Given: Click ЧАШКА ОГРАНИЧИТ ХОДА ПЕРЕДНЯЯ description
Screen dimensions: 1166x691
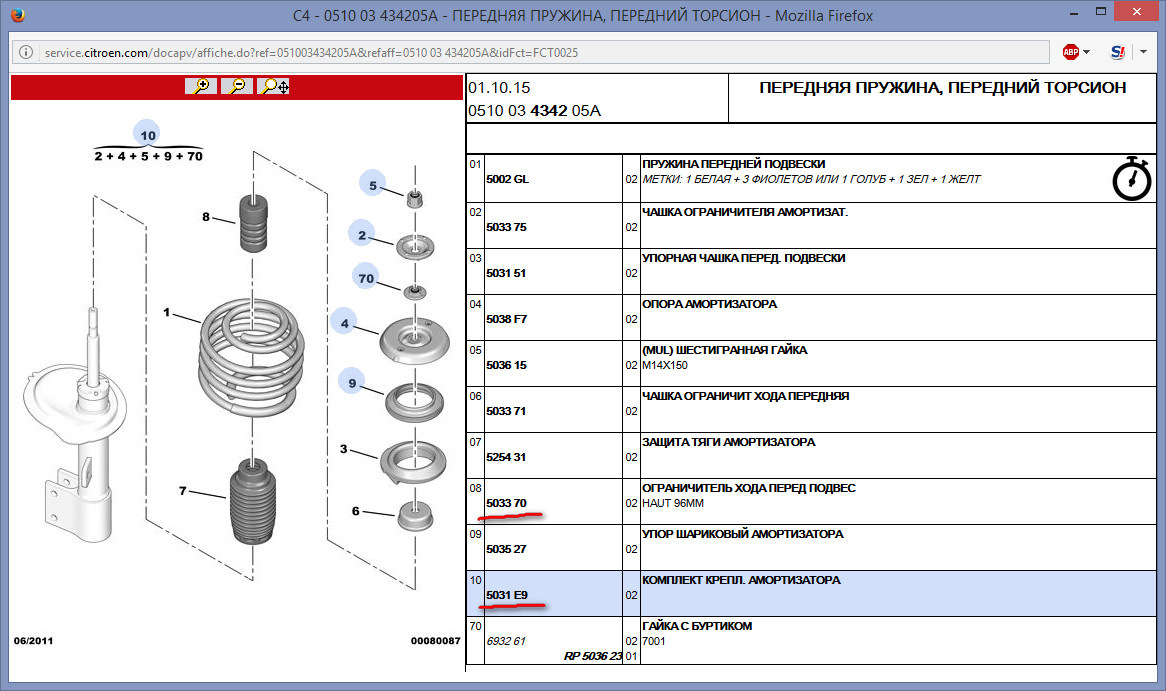Looking at the screenshot, I should pos(745,396).
